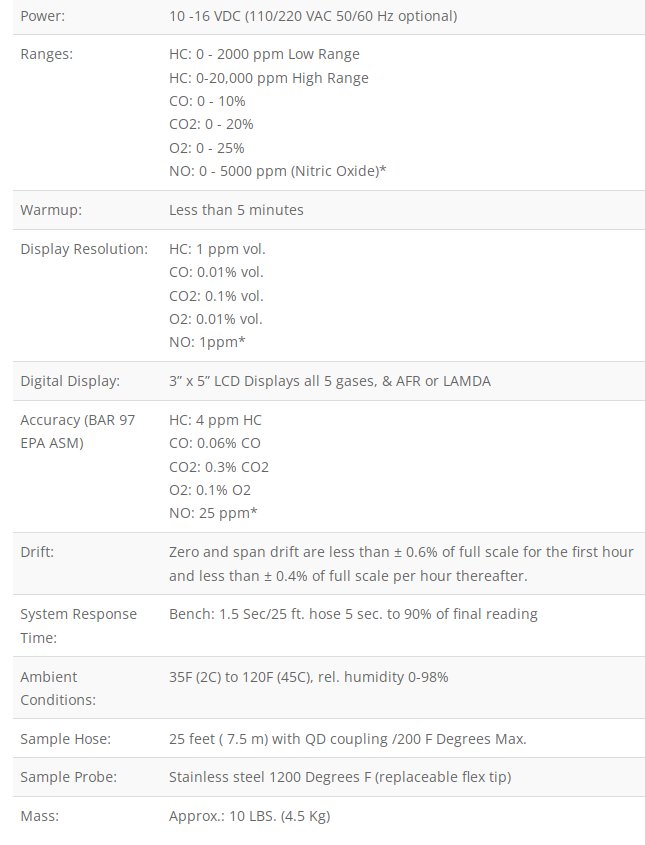Image resolution: width=645 pixels, height=845 pixels.
Task: Click the Mass 'Approx.: 10 LBS.' value
Action: click(x=249, y=816)
